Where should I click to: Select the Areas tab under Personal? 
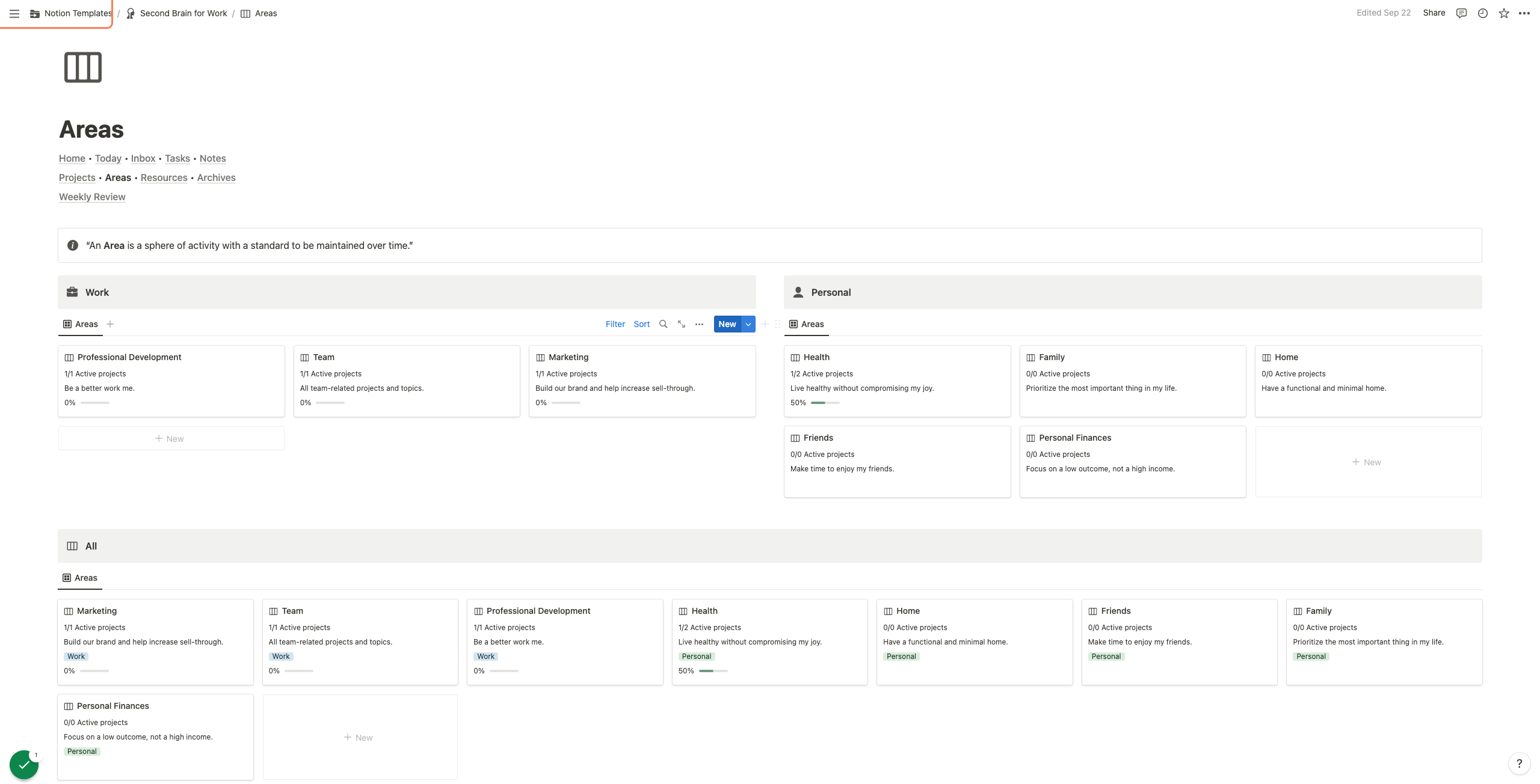807,324
